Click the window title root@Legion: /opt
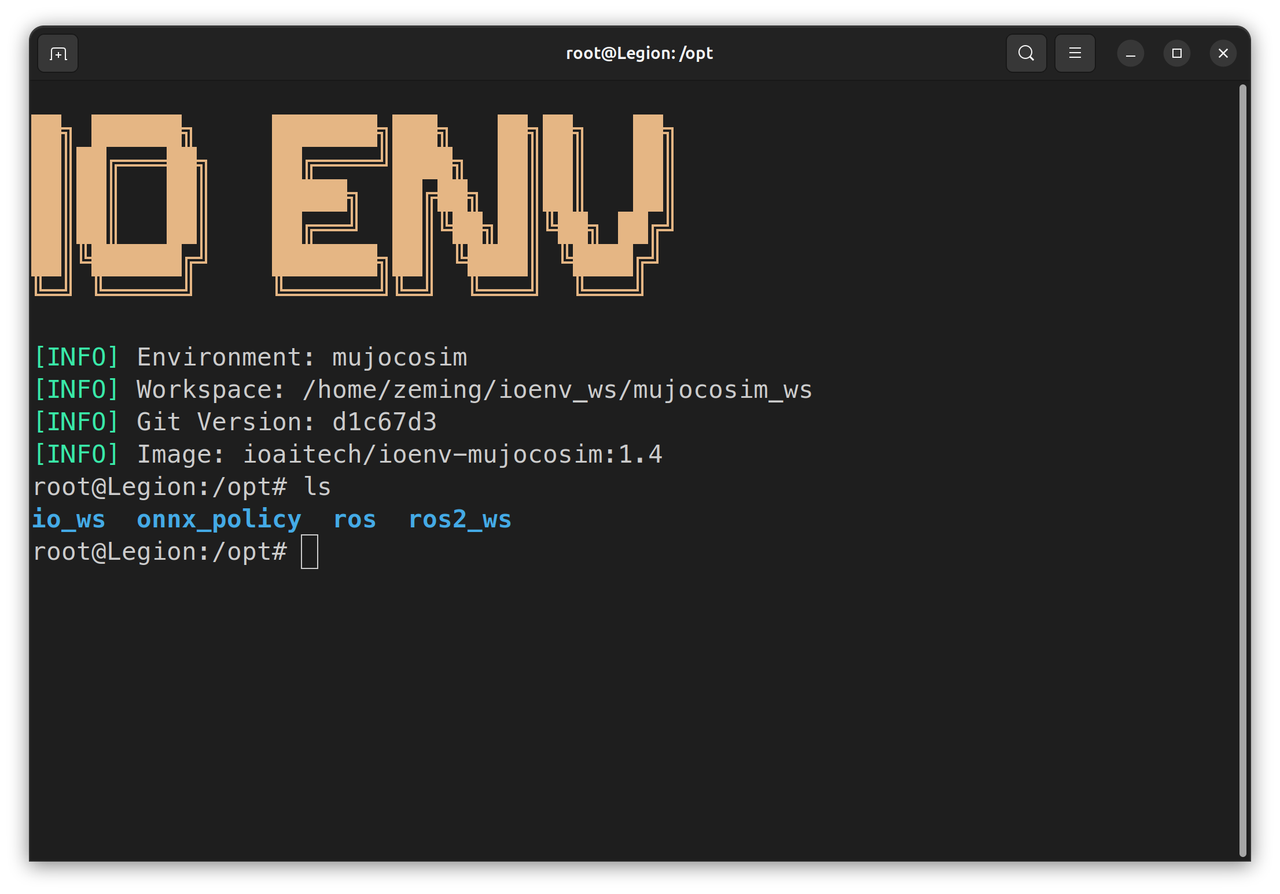 point(639,53)
